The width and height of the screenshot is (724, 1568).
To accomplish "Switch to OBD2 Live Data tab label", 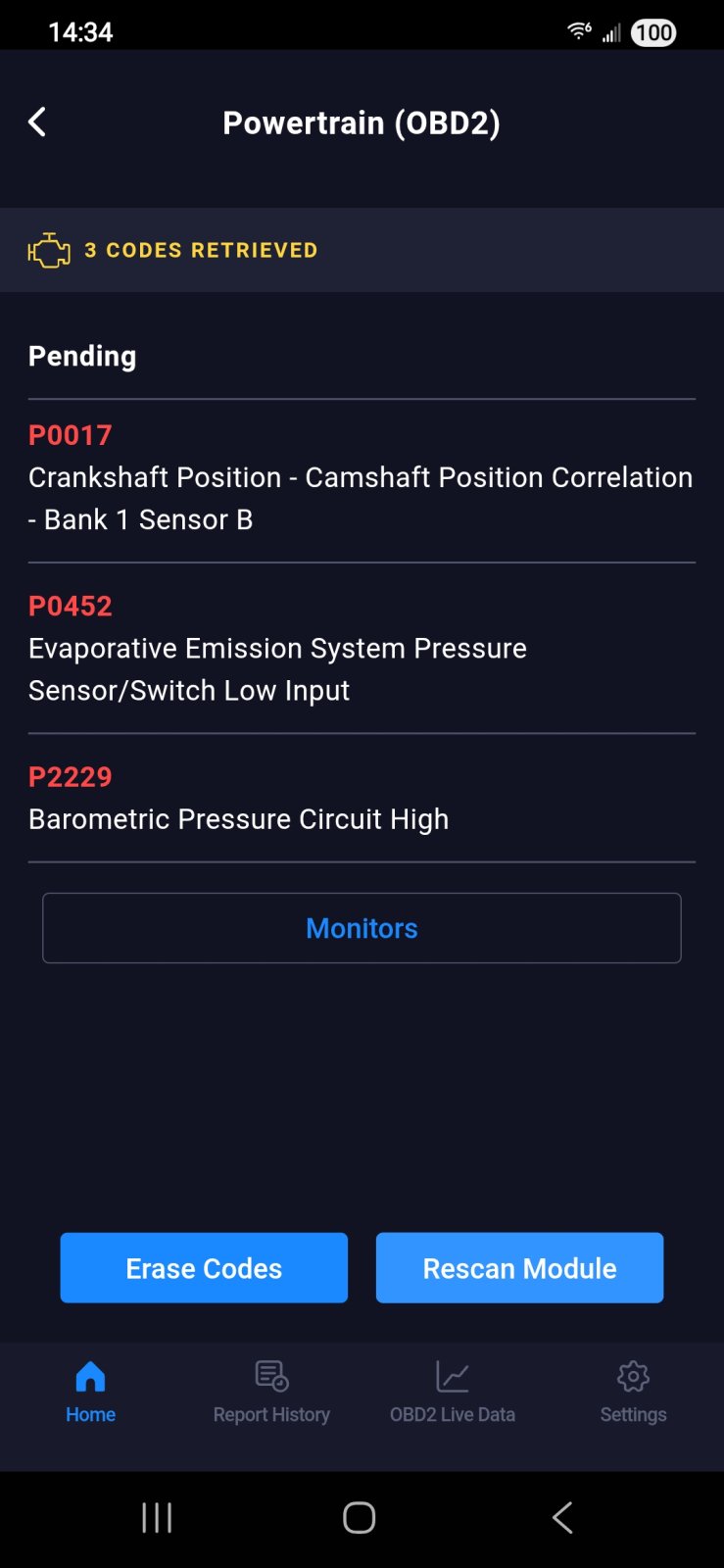I will [x=453, y=1414].
